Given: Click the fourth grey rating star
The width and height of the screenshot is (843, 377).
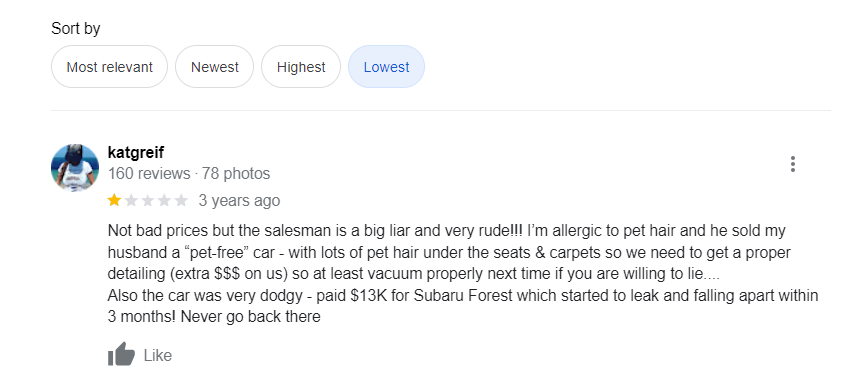Looking at the screenshot, I should coord(164,201).
